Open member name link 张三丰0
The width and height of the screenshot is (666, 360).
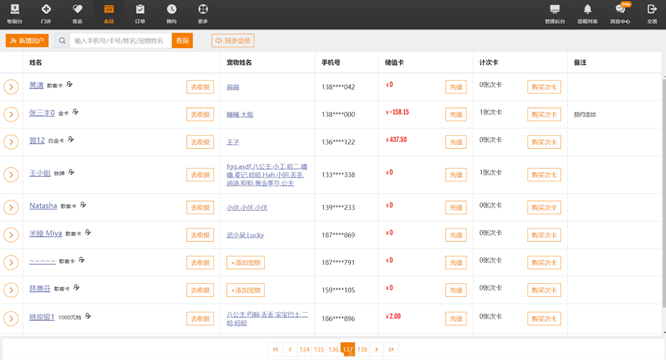tap(42, 112)
